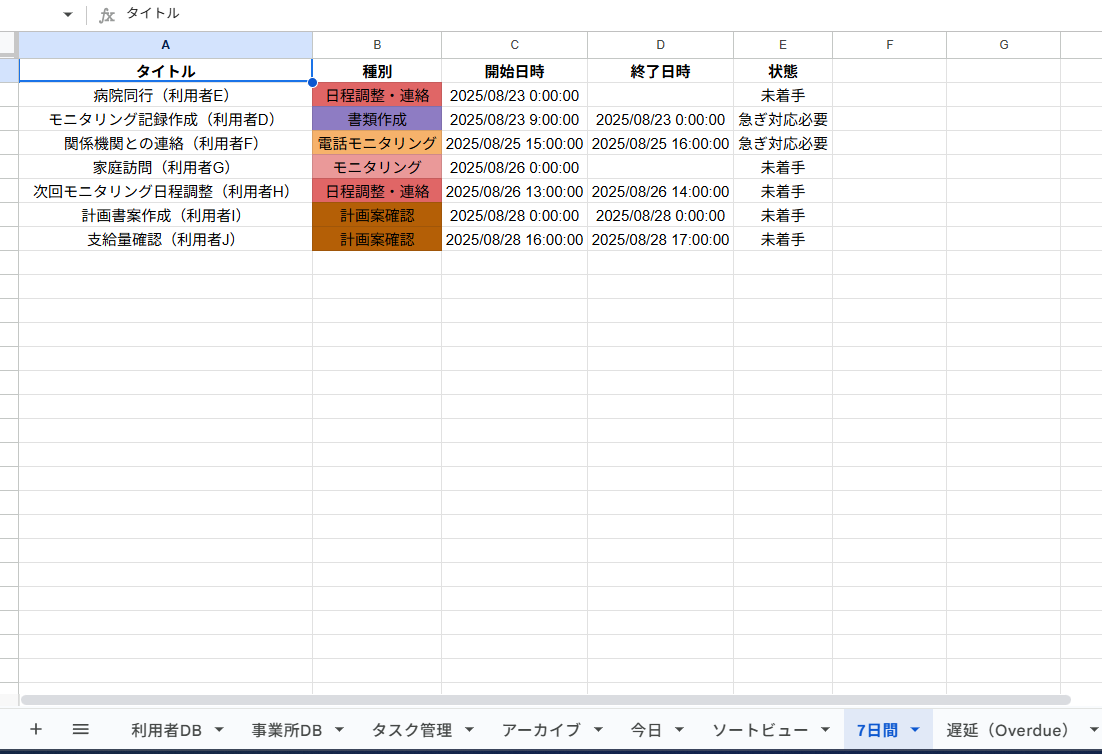Select 未着手 status in the 病院同行 row

(x=783, y=96)
